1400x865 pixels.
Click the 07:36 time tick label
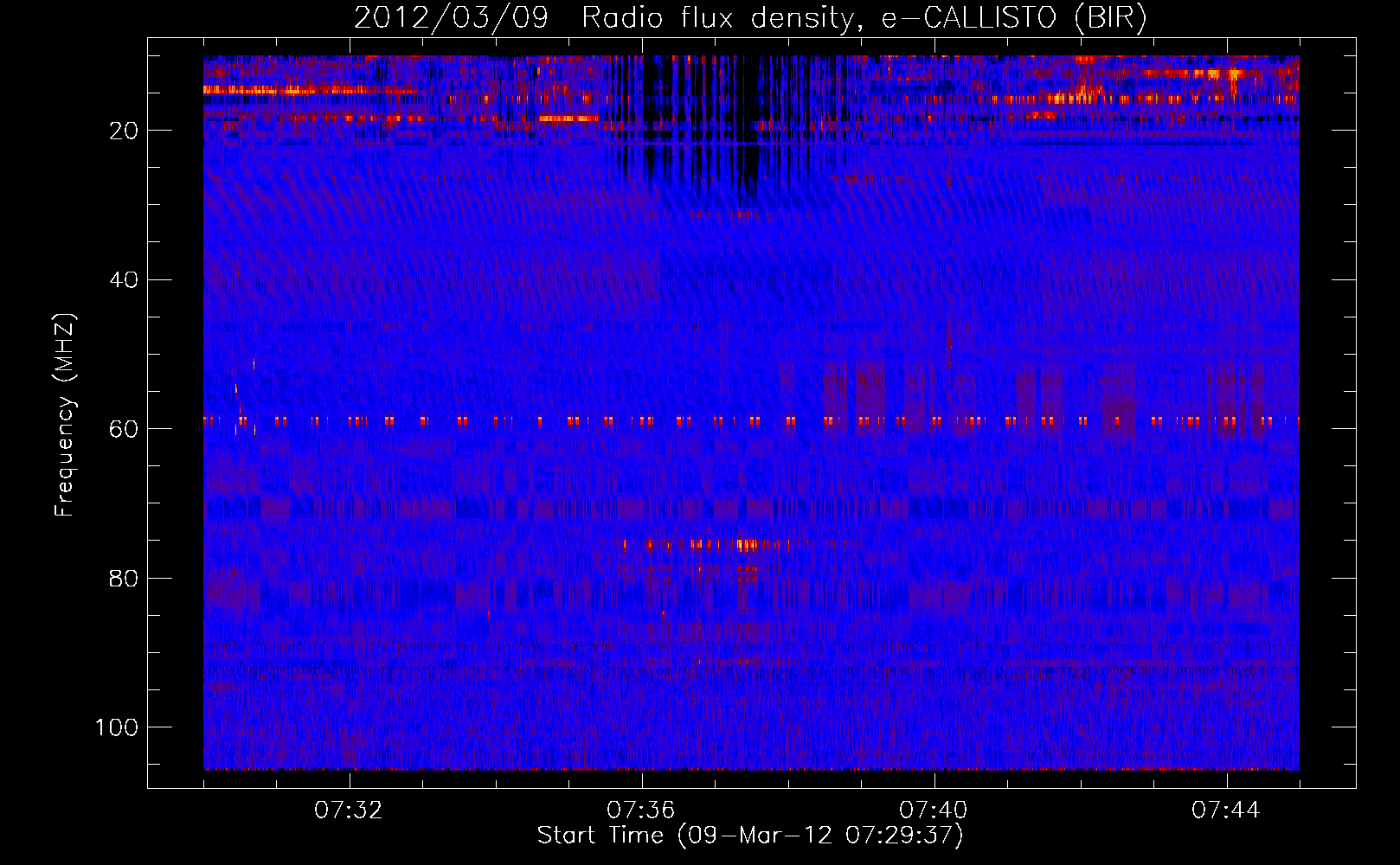[641, 811]
